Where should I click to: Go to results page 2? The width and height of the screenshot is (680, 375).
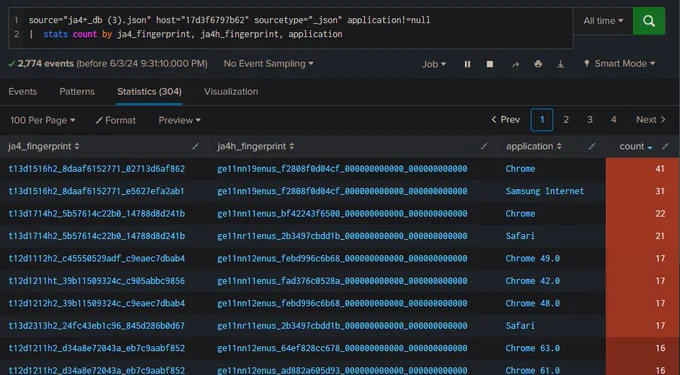(x=566, y=120)
